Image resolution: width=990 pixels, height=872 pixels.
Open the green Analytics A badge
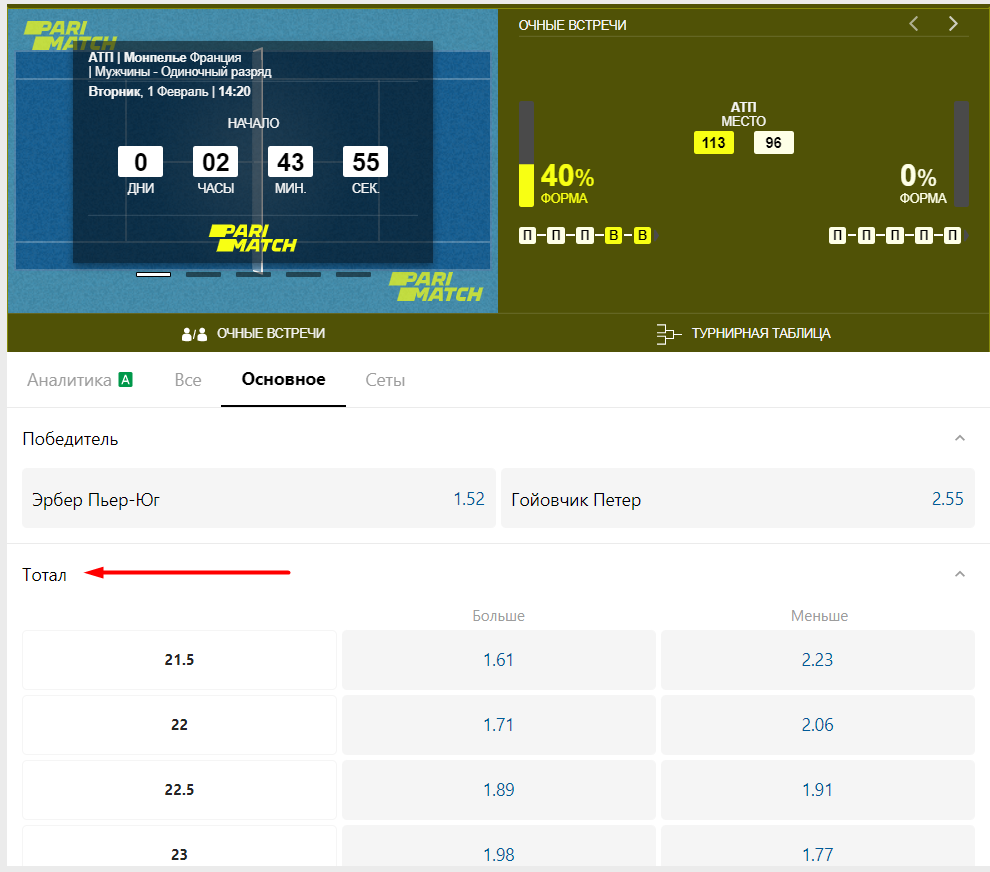(126, 379)
